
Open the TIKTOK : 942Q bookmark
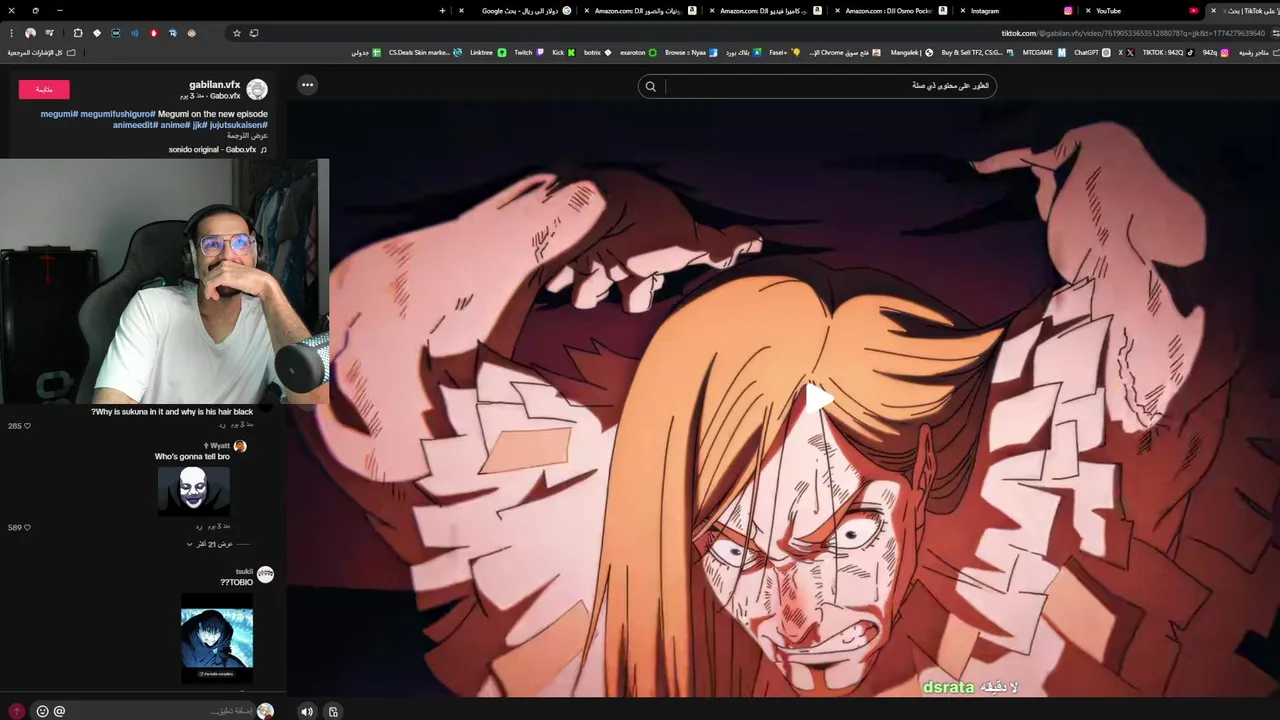coord(1168,52)
